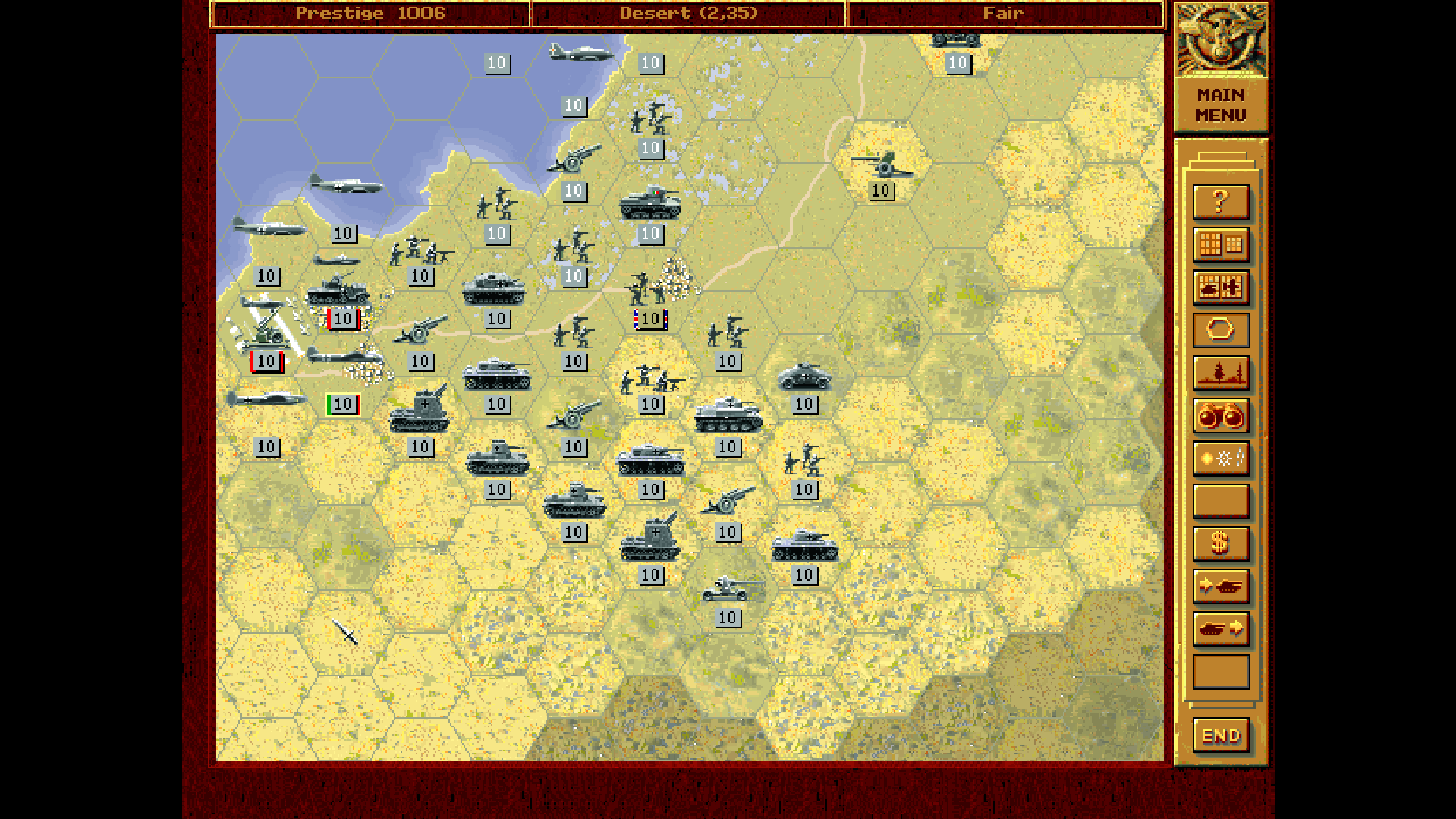Select the terrain info tree icon
This screenshot has height=819, width=1456.
point(1220,372)
